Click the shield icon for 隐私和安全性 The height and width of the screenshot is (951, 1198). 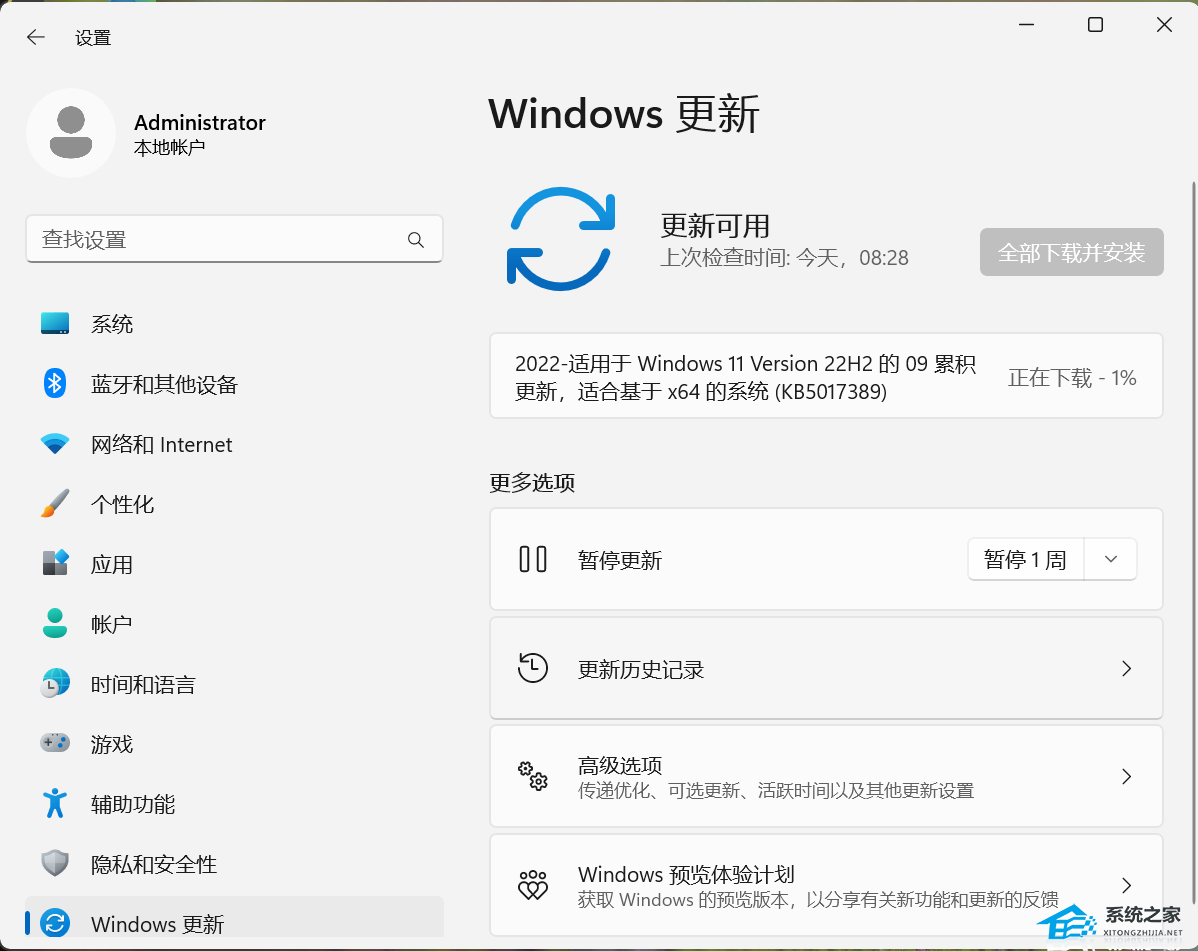pyautogui.click(x=55, y=864)
